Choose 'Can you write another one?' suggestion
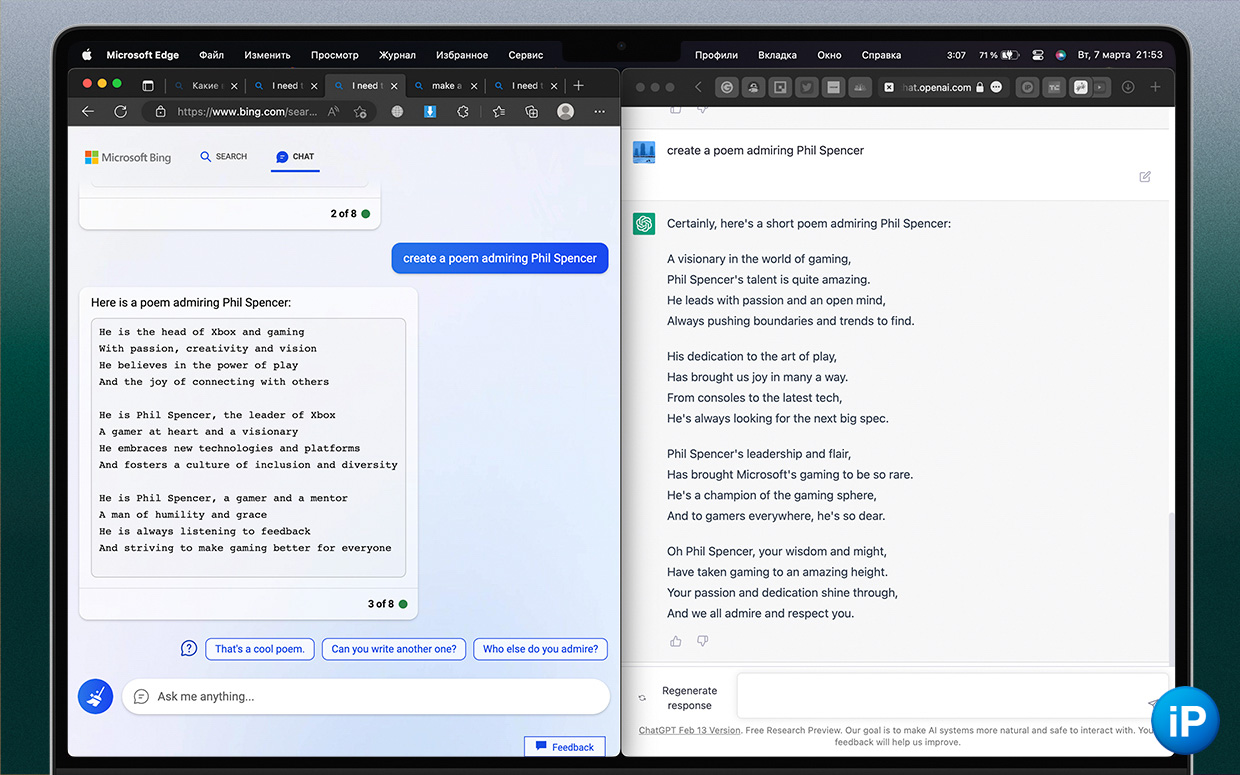Screen dimensions: 1240x775 pyautogui.click(x=394, y=649)
